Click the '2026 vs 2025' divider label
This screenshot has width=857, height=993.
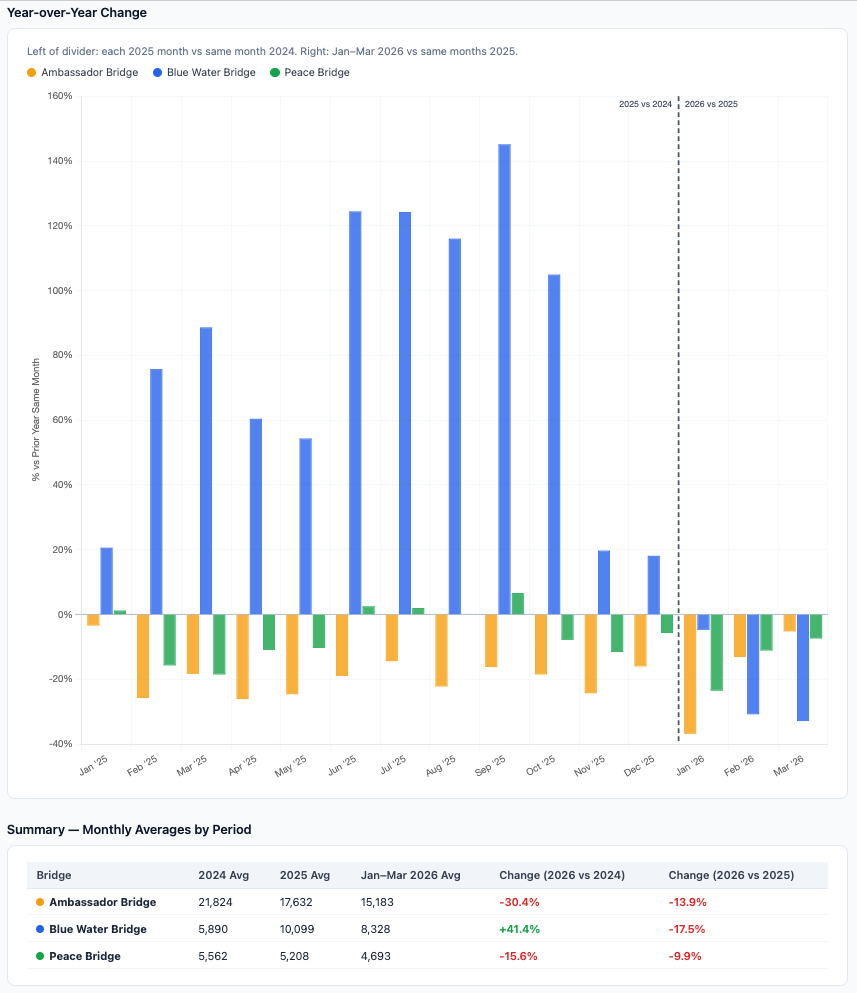coord(711,104)
